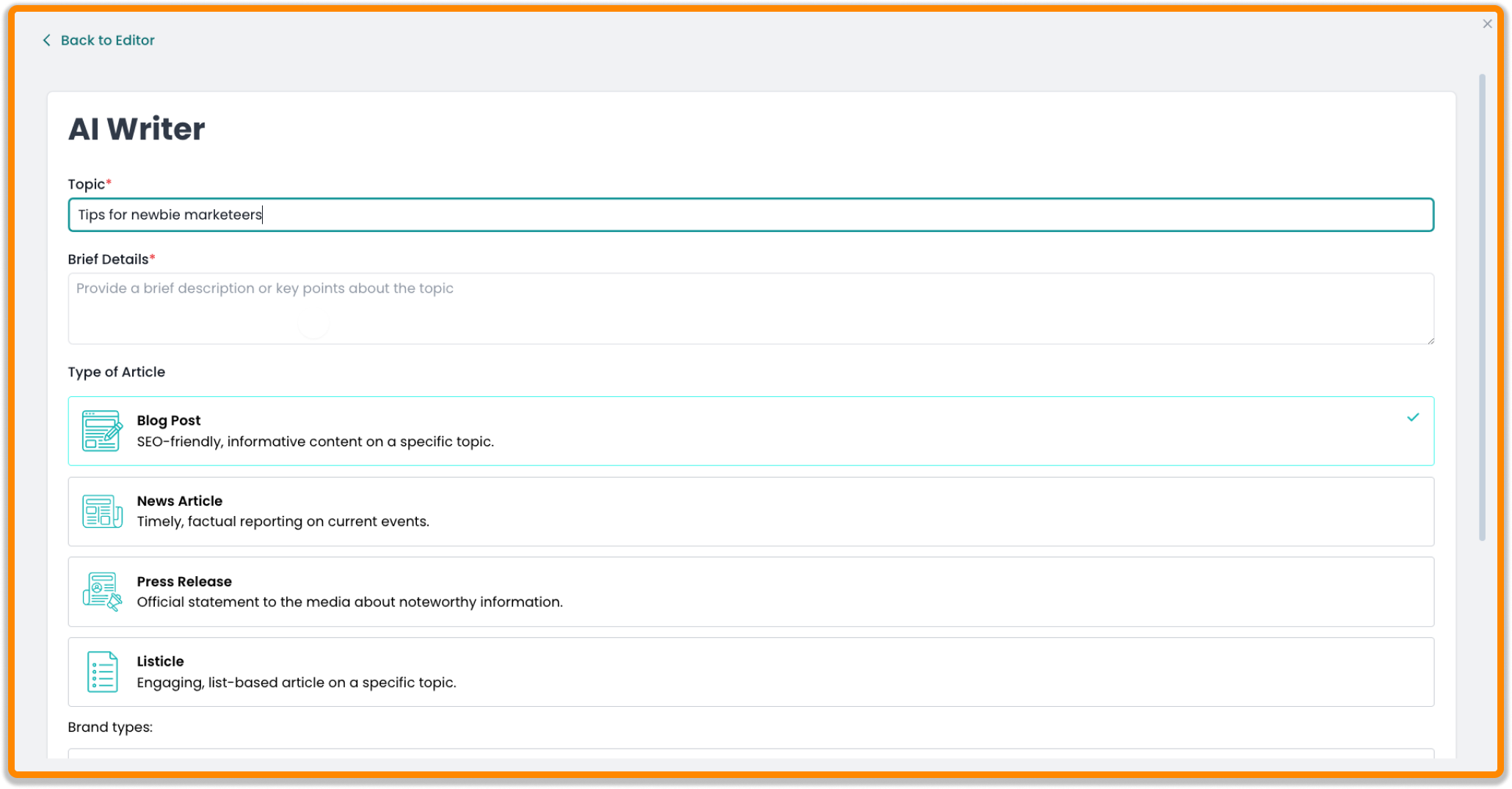The image size is (1512, 789).
Task: Click the checkmark on the Blog Post card
Action: [x=1413, y=418]
